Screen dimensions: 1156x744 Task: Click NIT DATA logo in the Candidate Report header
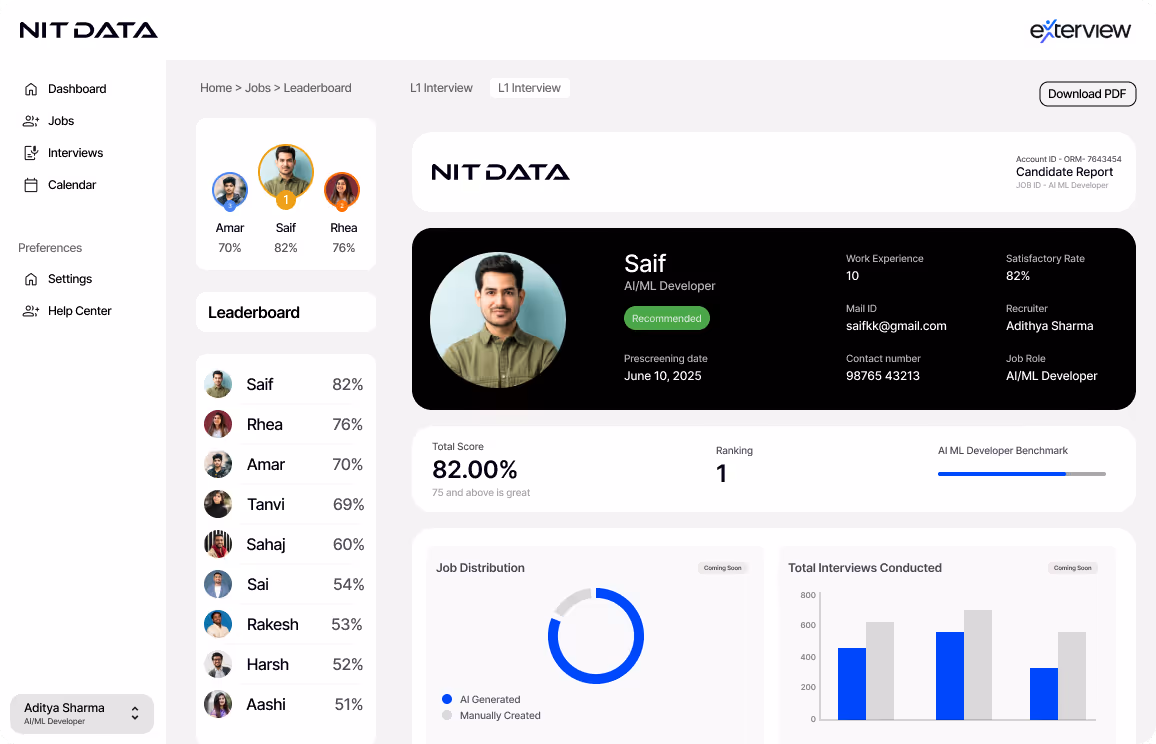[501, 173]
